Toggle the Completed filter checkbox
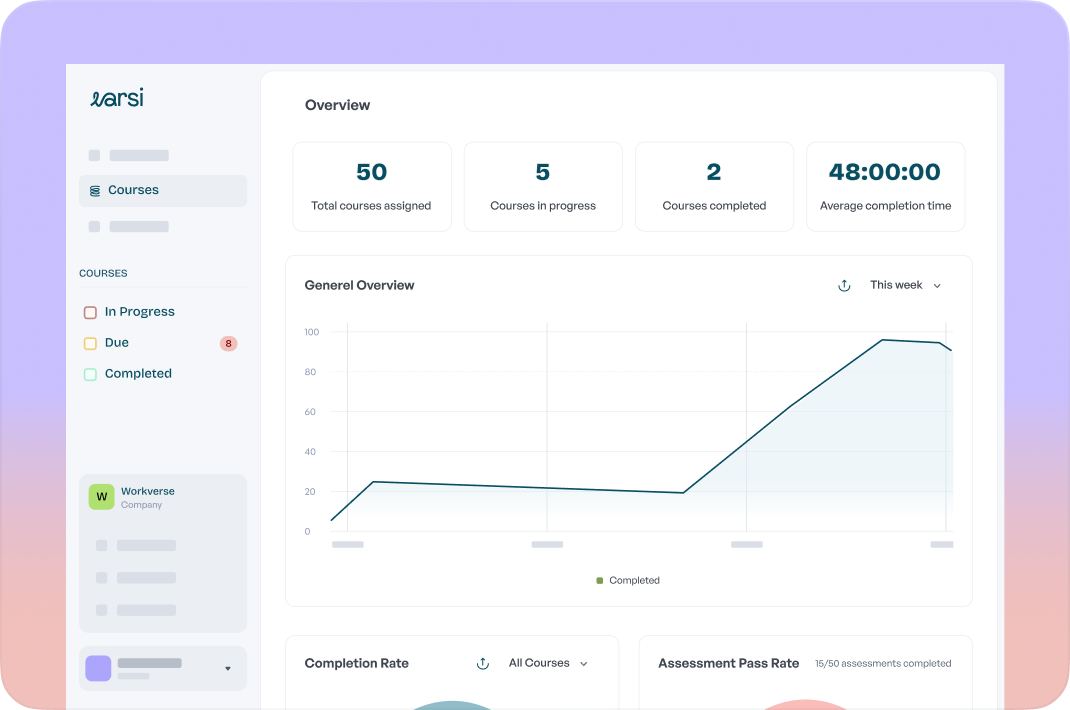 pyautogui.click(x=90, y=375)
